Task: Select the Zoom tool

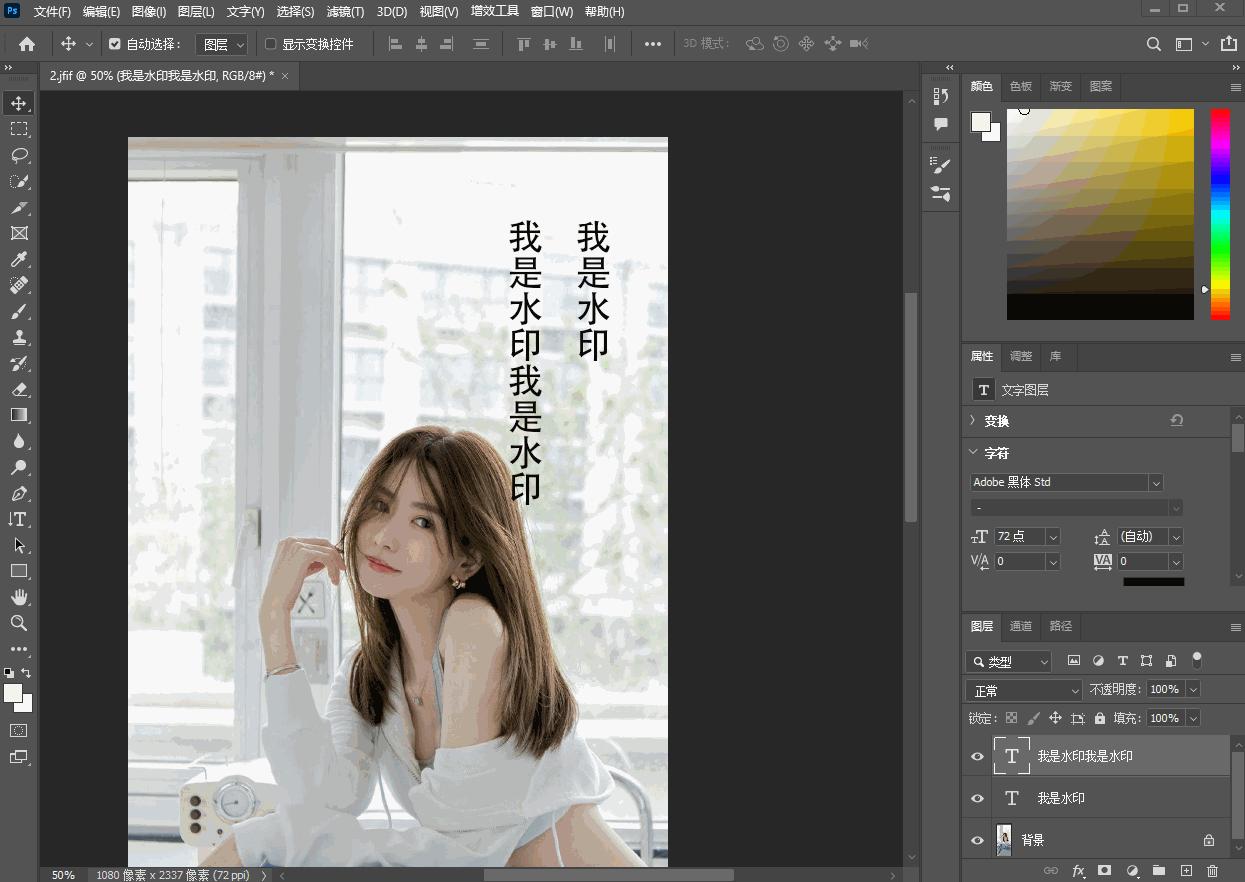Action: (x=19, y=623)
